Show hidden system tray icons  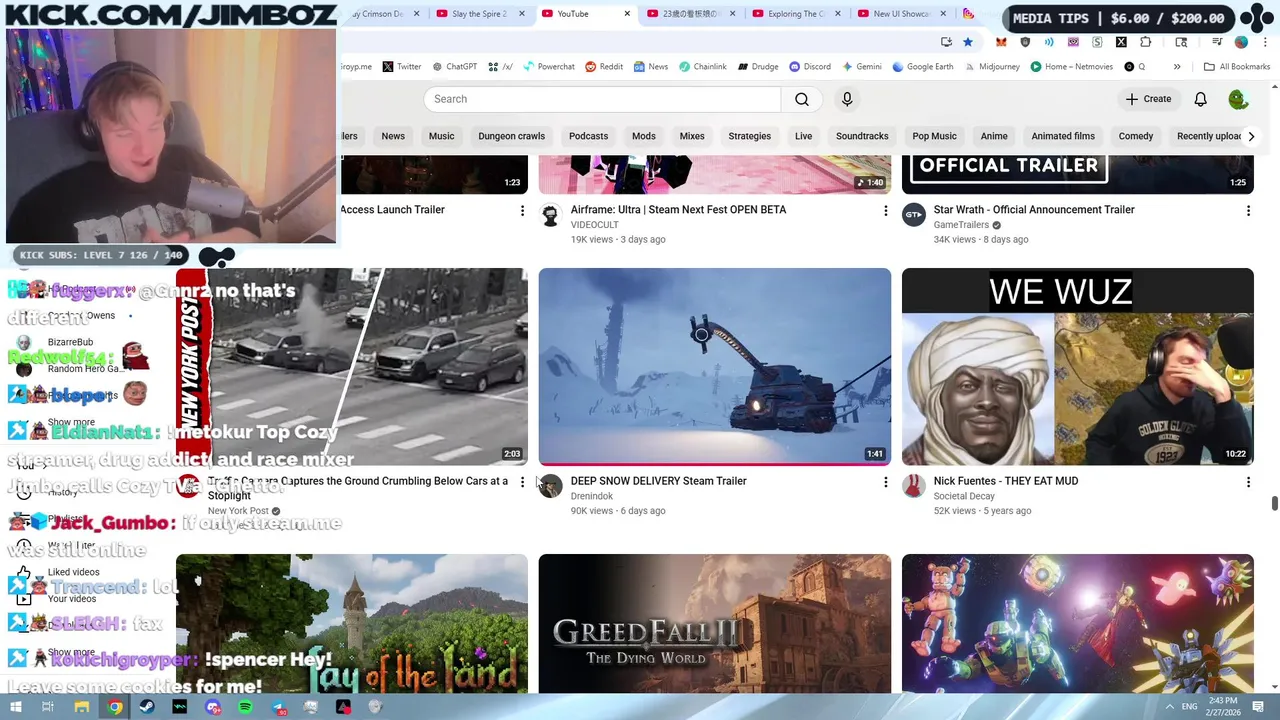pyautogui.click(x=1170, y=707)
